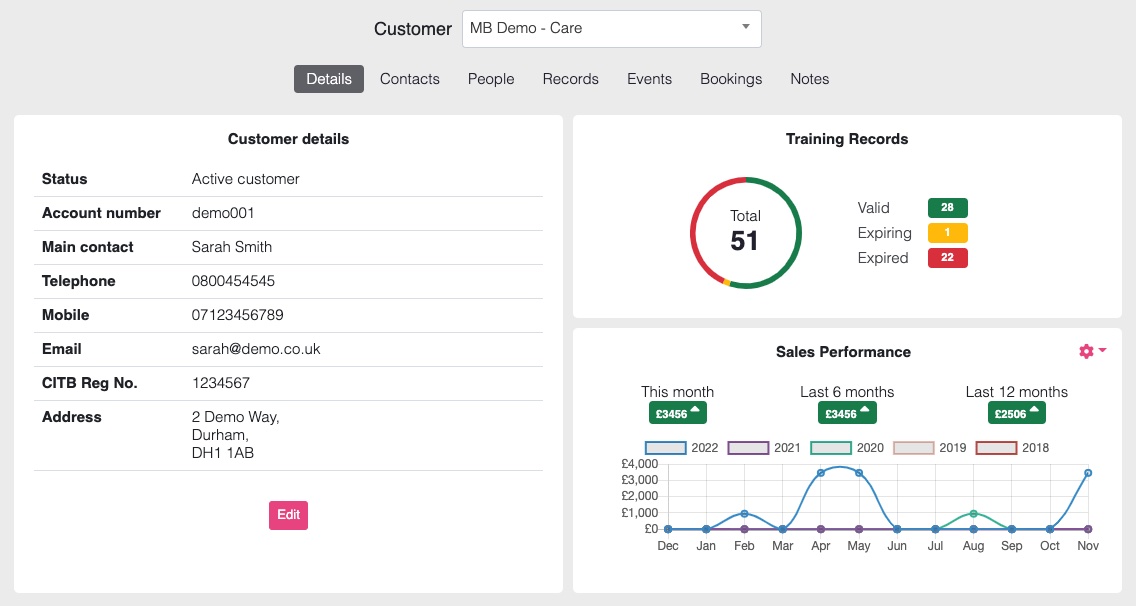Select the Records tab link
The width and height of the screenshot is (1136, 606).
pyautogui.click(x=570, y=78)
